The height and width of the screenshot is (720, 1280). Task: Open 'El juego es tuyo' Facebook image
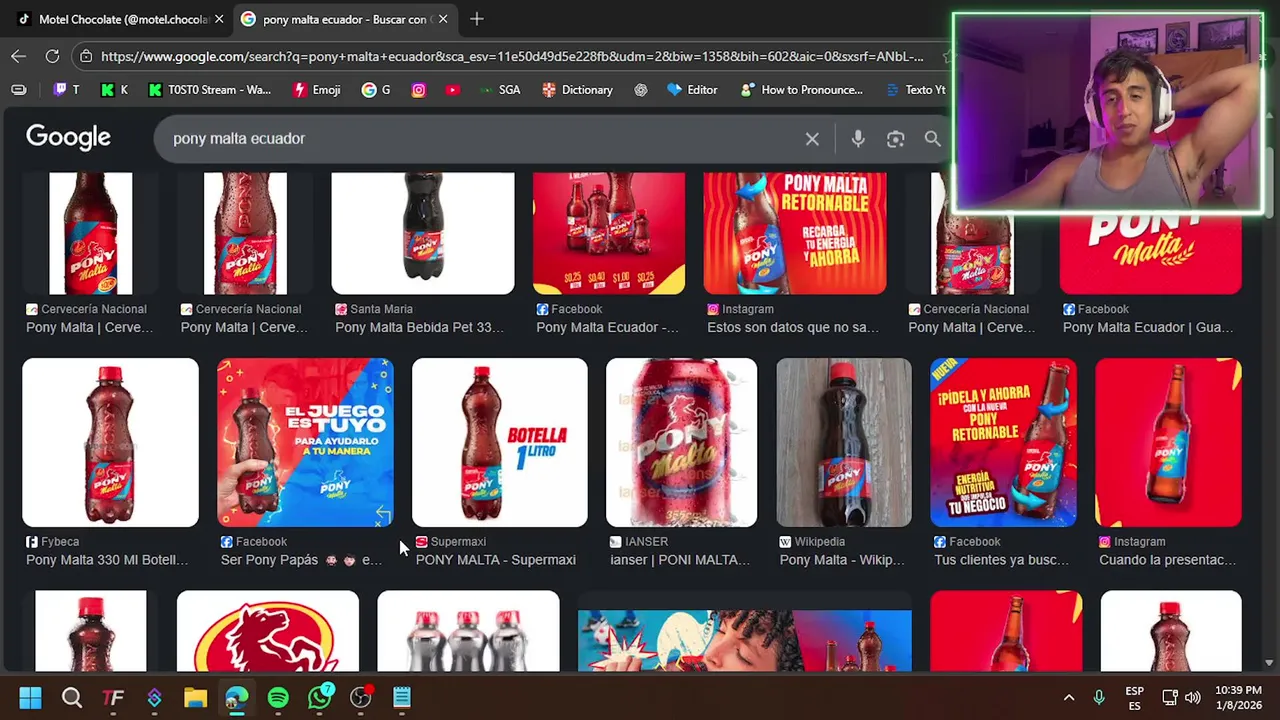point(305,442)
